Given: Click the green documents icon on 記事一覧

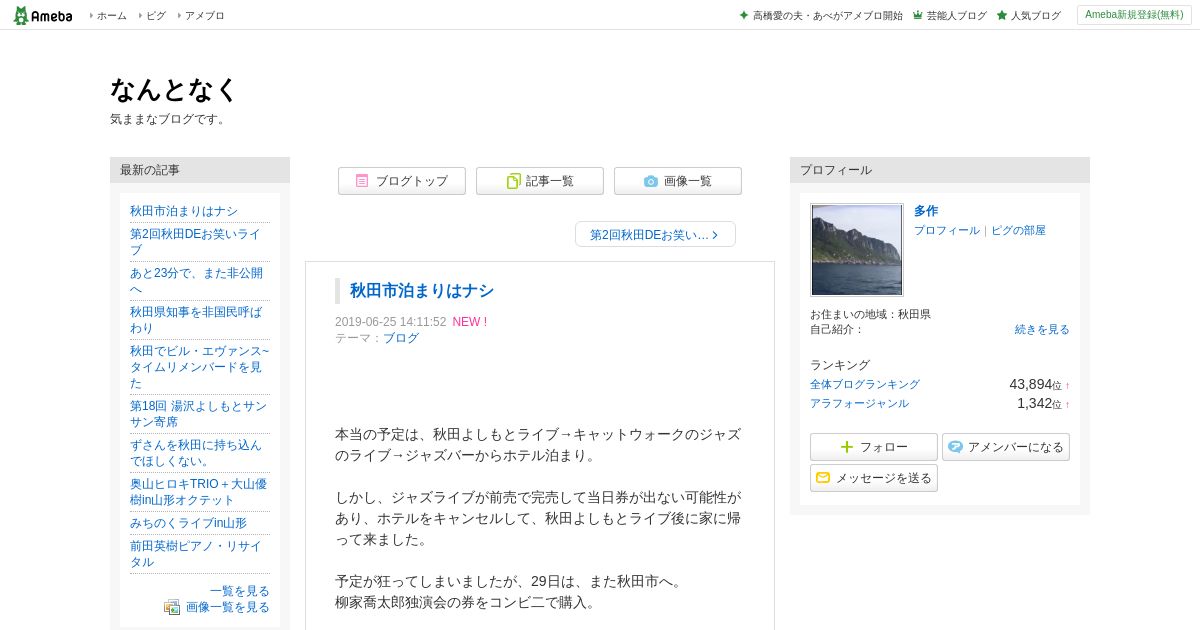Looking at the screenshot, I should tap(513, 181).
